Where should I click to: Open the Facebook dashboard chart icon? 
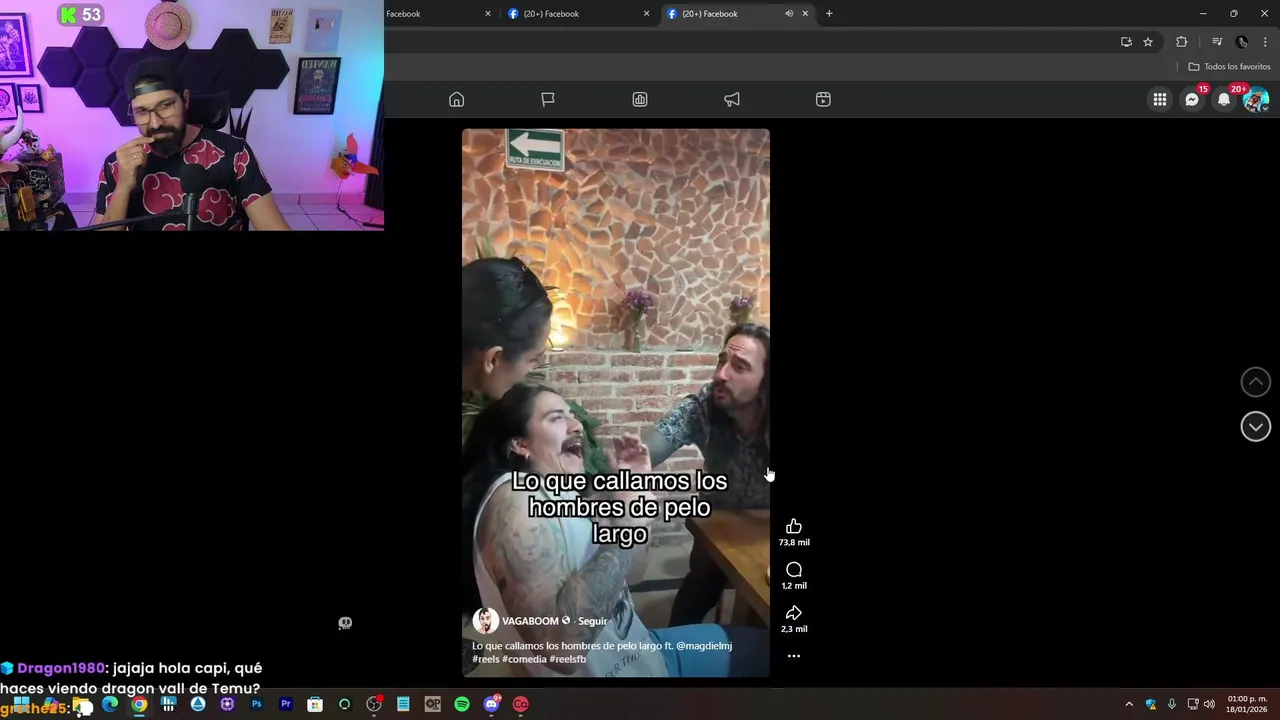pyautogui.click(x=640, y=99)
